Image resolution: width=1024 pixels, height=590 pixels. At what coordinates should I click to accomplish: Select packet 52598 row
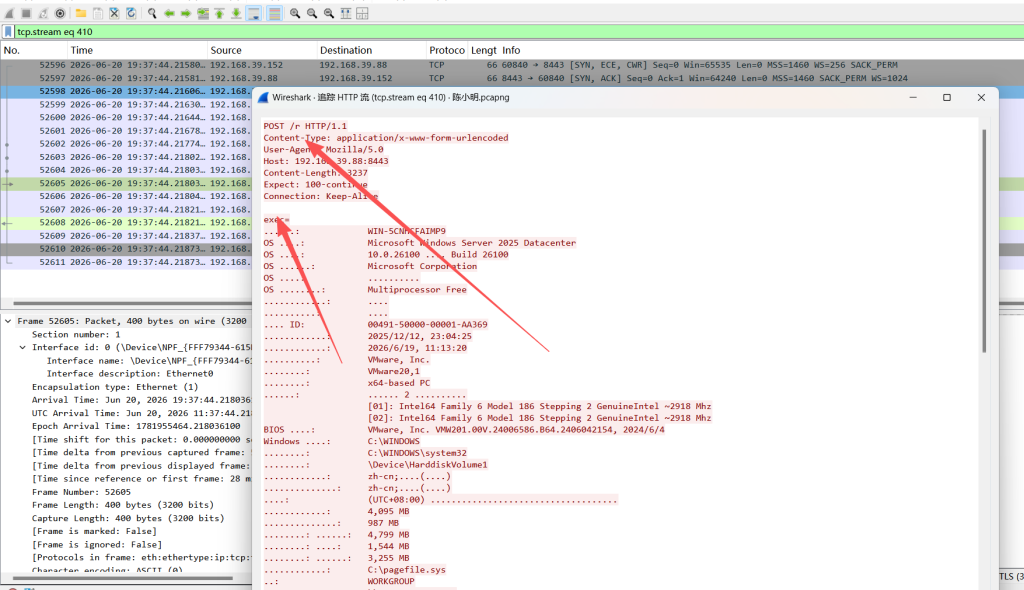[x=126, y=91]
